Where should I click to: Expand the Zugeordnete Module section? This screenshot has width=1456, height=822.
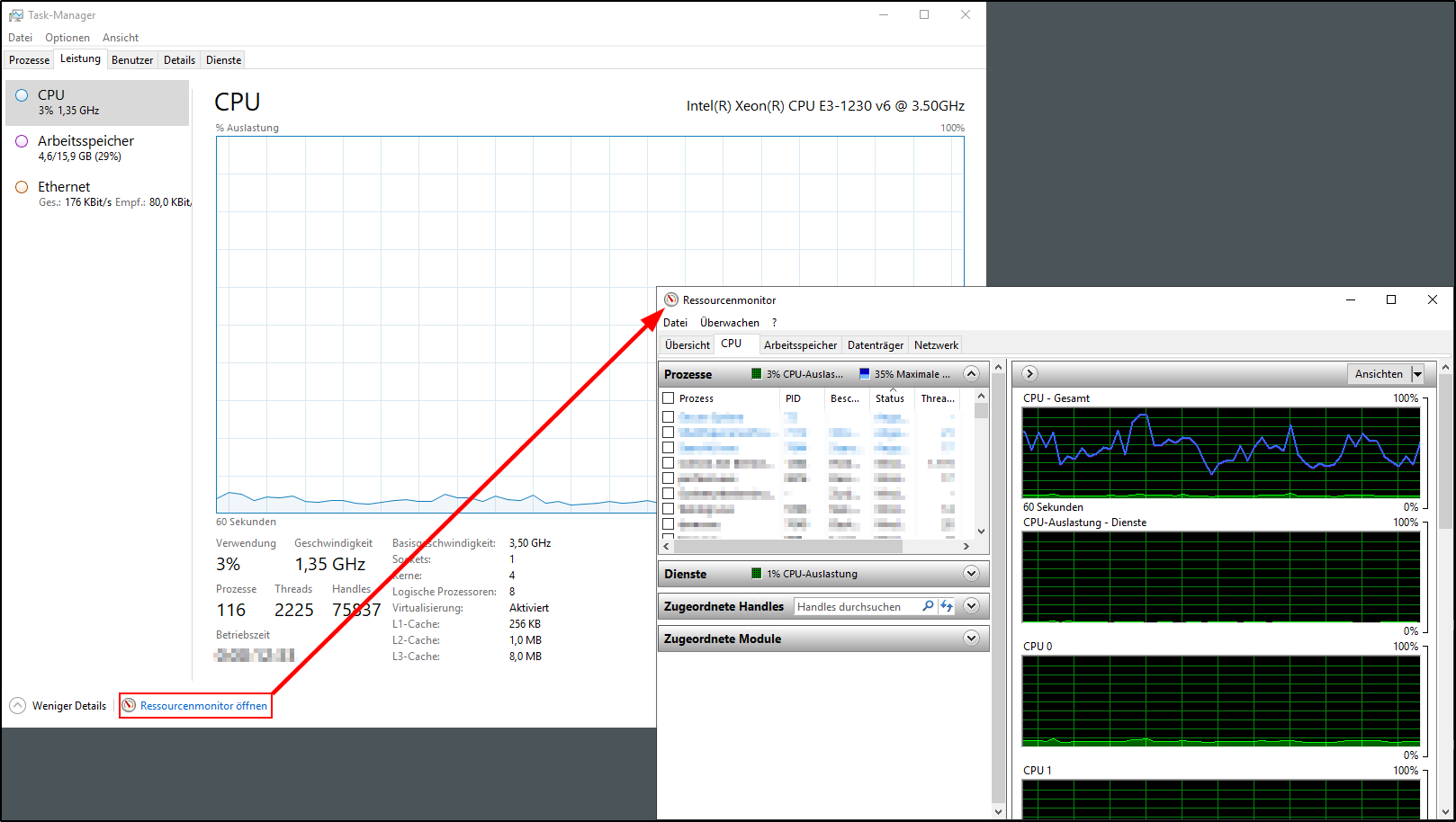[971, 639]
